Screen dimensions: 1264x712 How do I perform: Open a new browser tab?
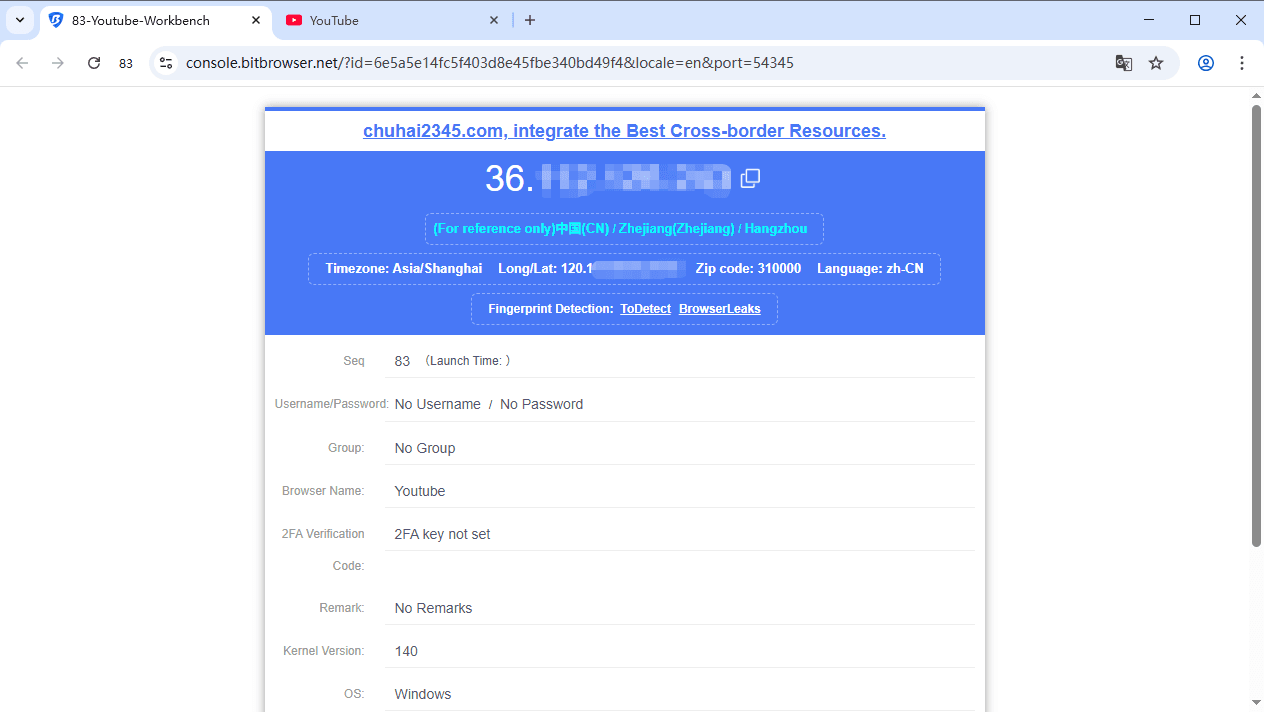click(530, 20)
